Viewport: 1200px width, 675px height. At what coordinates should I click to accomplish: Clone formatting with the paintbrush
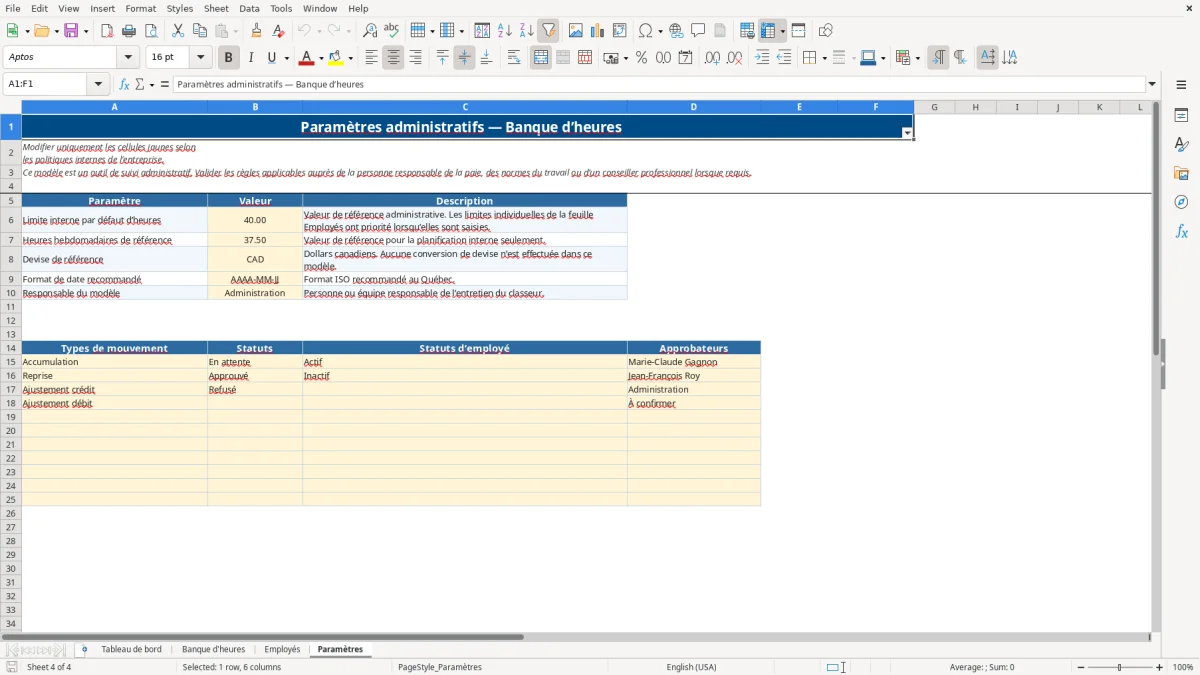point(257,31)
